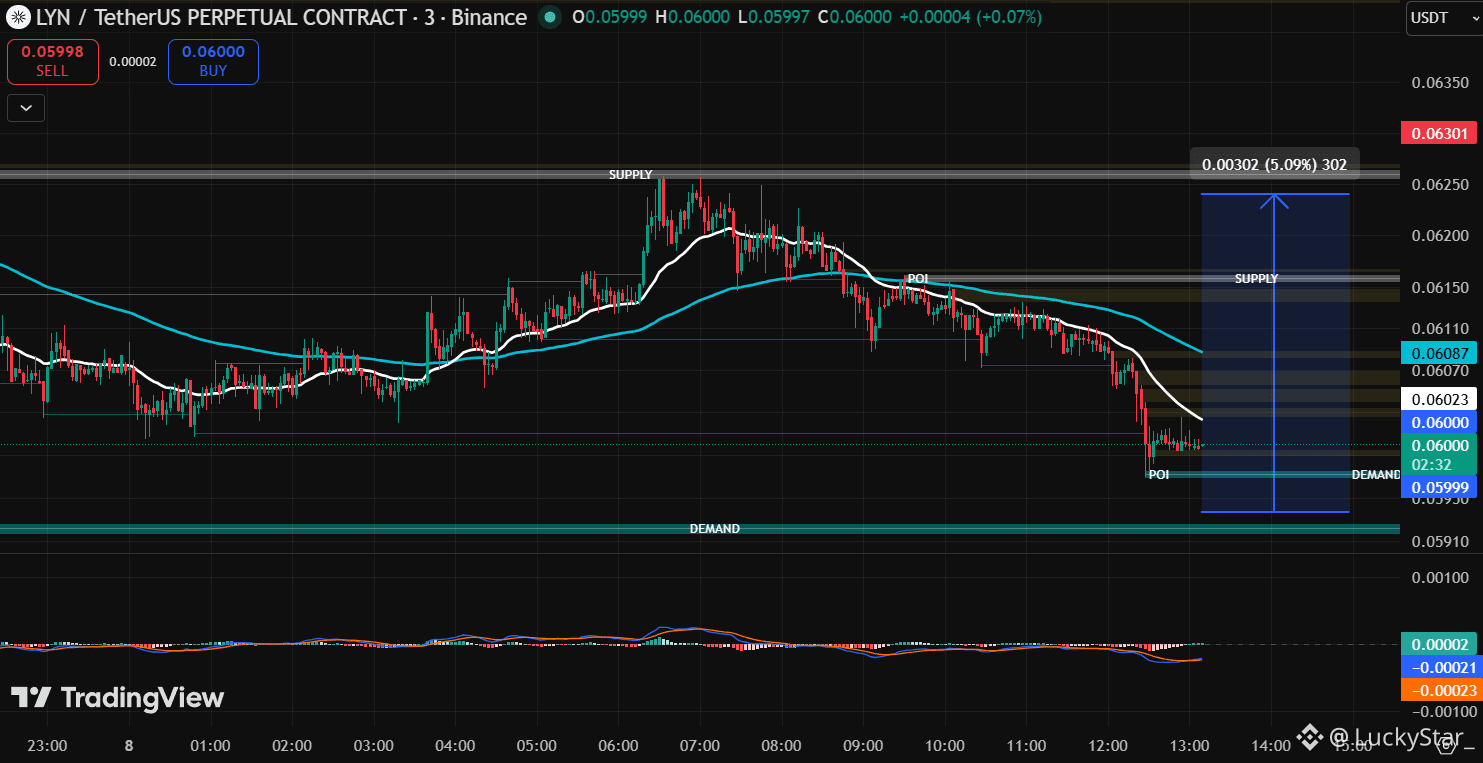Click the 02:00 time axis label
This screenshot has height=763, width=1483.
(x=292, y=745)
